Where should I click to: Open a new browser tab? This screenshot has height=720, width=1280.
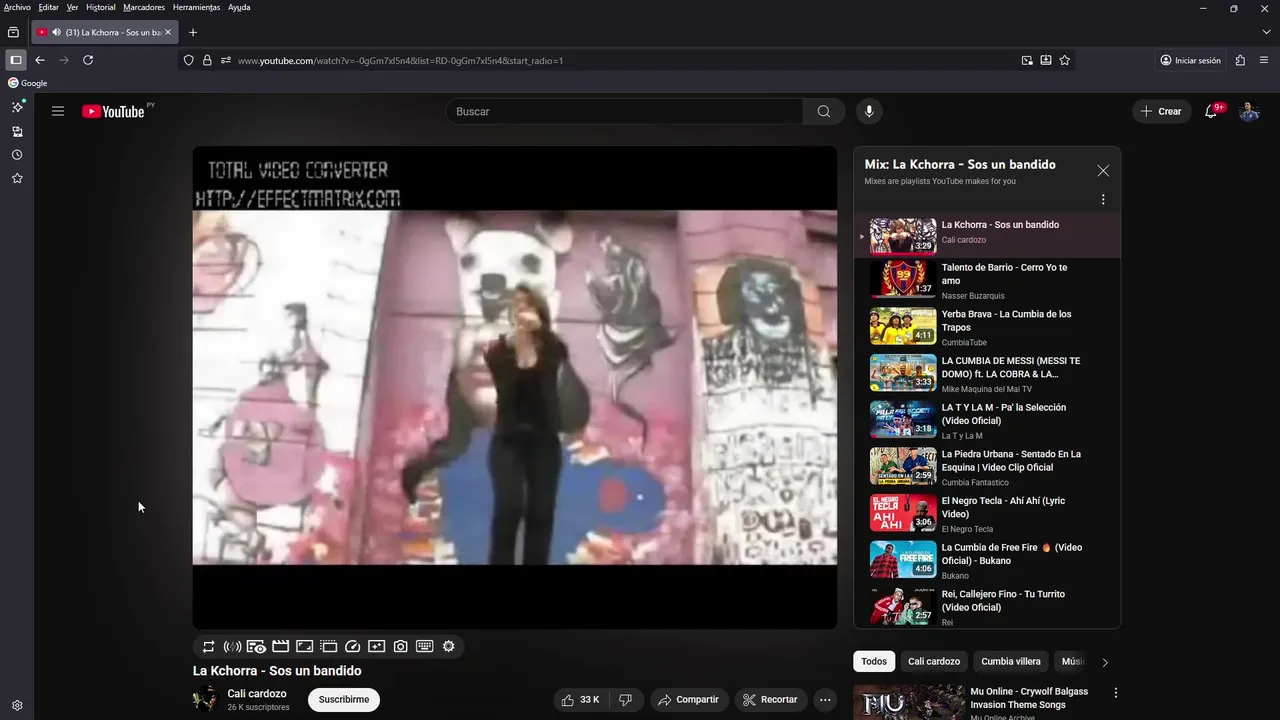193,32
